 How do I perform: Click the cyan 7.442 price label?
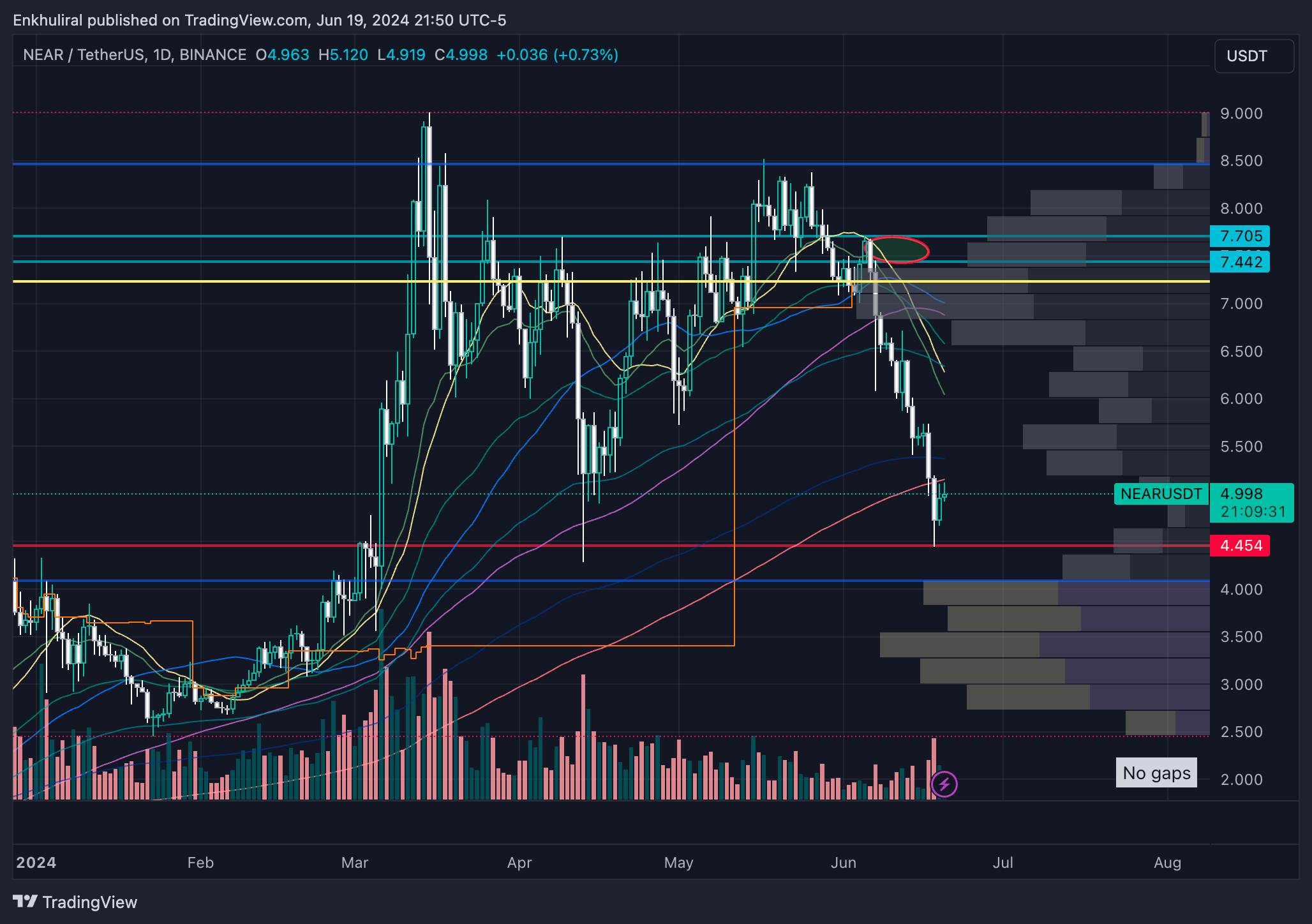coord(1240,262)
